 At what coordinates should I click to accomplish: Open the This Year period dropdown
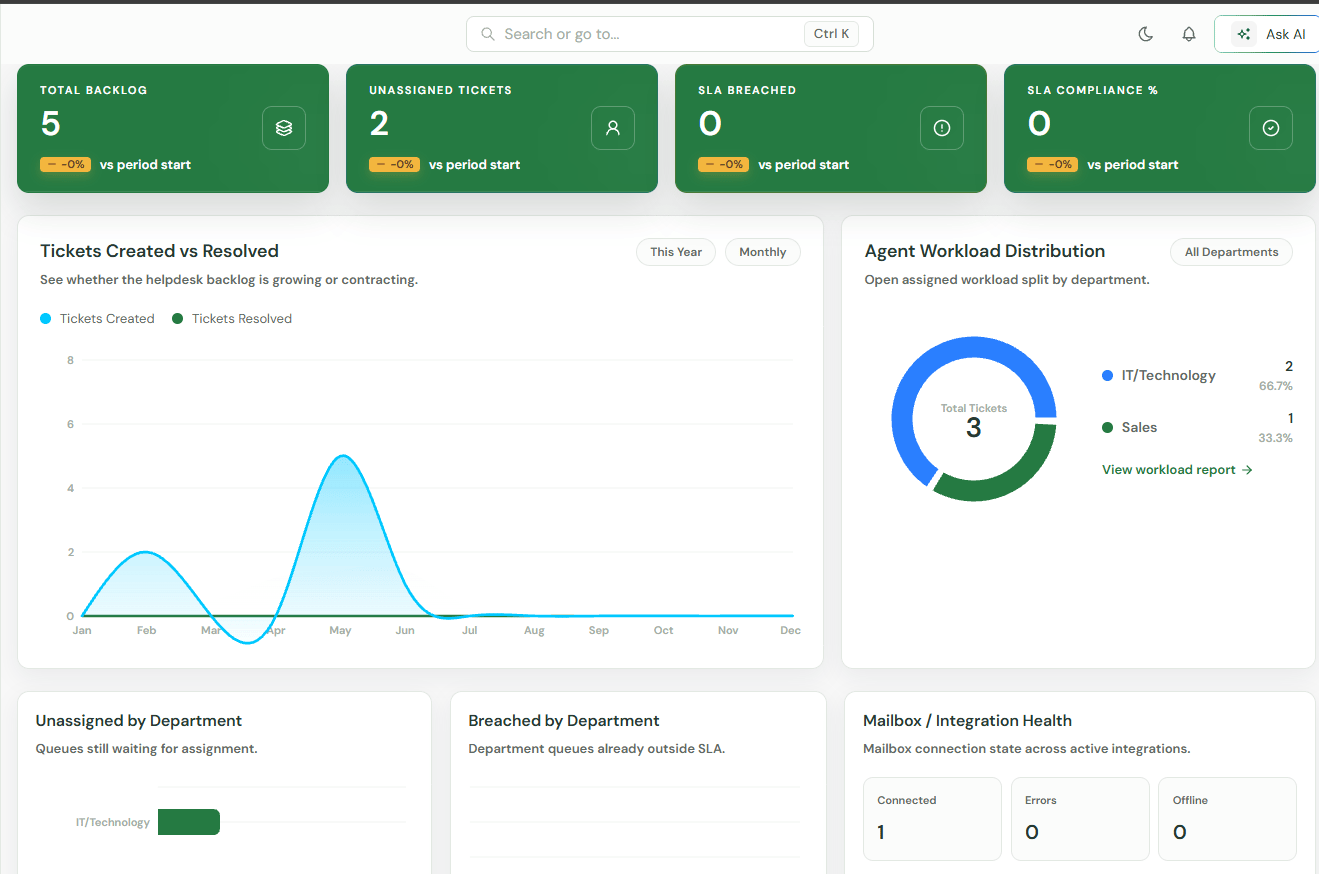[x=676, y=252]
